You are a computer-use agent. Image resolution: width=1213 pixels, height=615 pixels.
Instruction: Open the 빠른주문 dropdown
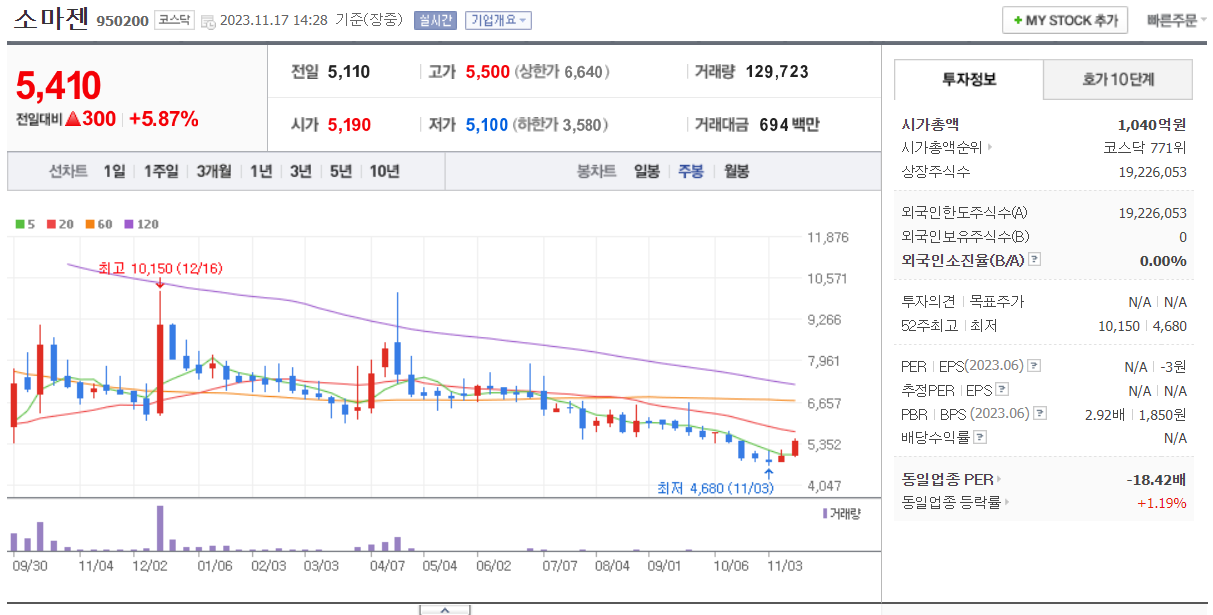[x=1177, y=21]
